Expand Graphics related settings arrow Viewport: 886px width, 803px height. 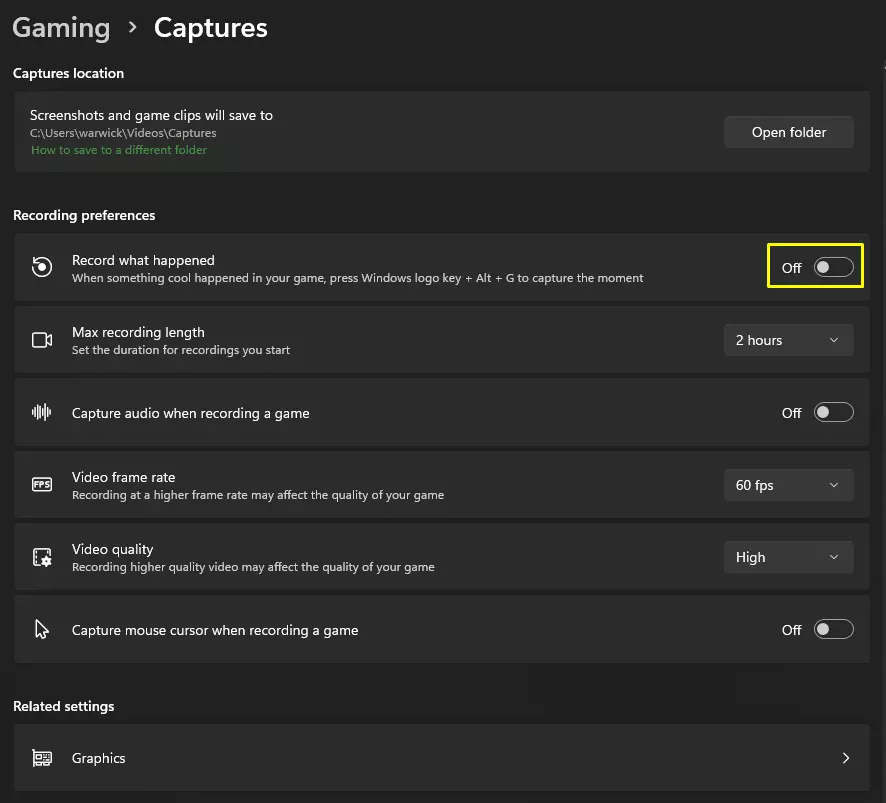[x=846, y=758]
